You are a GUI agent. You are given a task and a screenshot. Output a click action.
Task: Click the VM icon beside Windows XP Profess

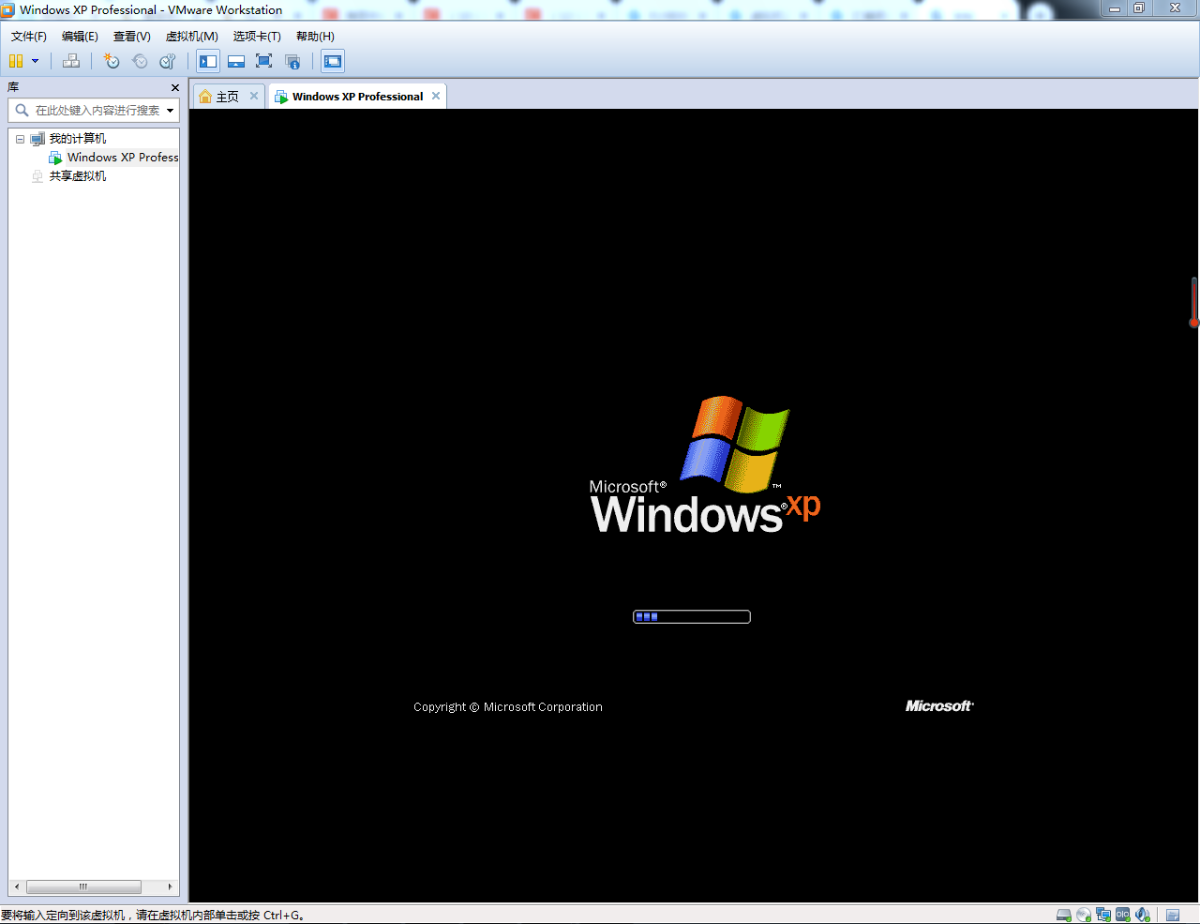click(x=55, y=158)
